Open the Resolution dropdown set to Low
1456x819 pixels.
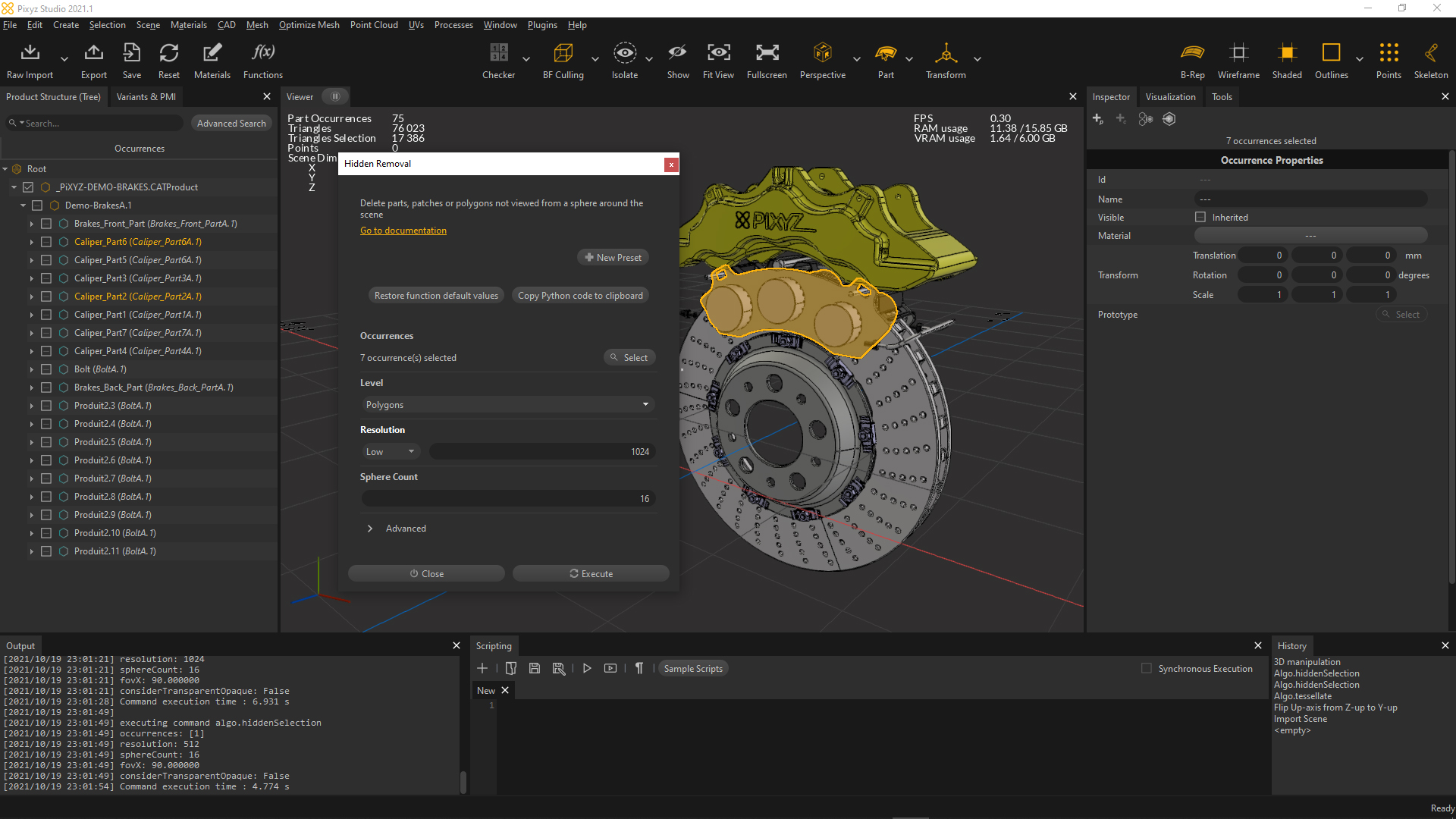(x=390, y=451)
